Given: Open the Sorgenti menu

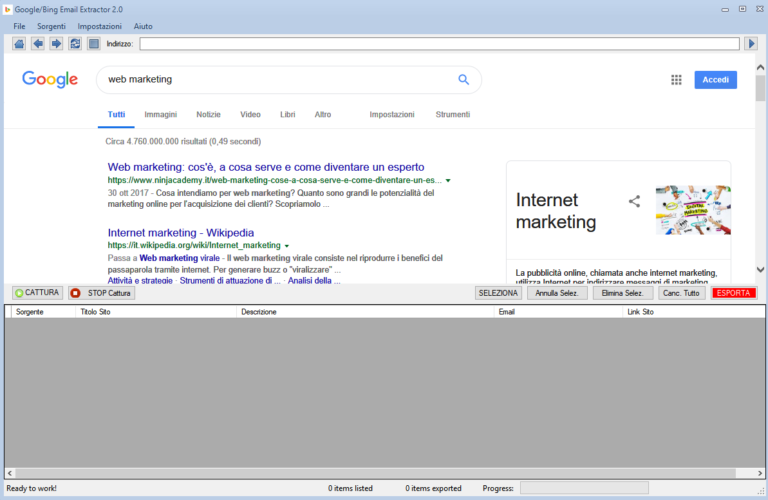Looking at the screenshot, I should 51,25.
